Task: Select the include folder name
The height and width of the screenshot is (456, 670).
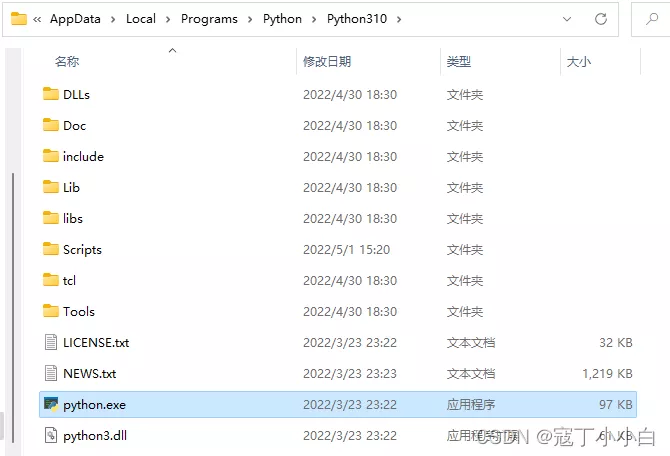Action: (83, 156)
